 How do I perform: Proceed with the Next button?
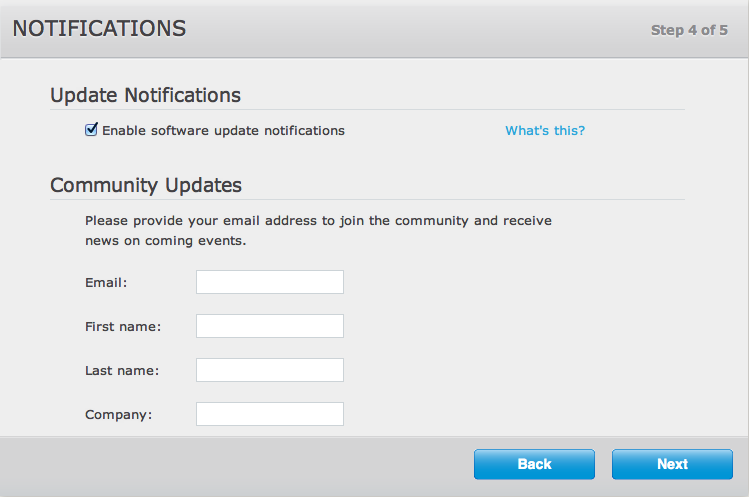coord(672,464)
